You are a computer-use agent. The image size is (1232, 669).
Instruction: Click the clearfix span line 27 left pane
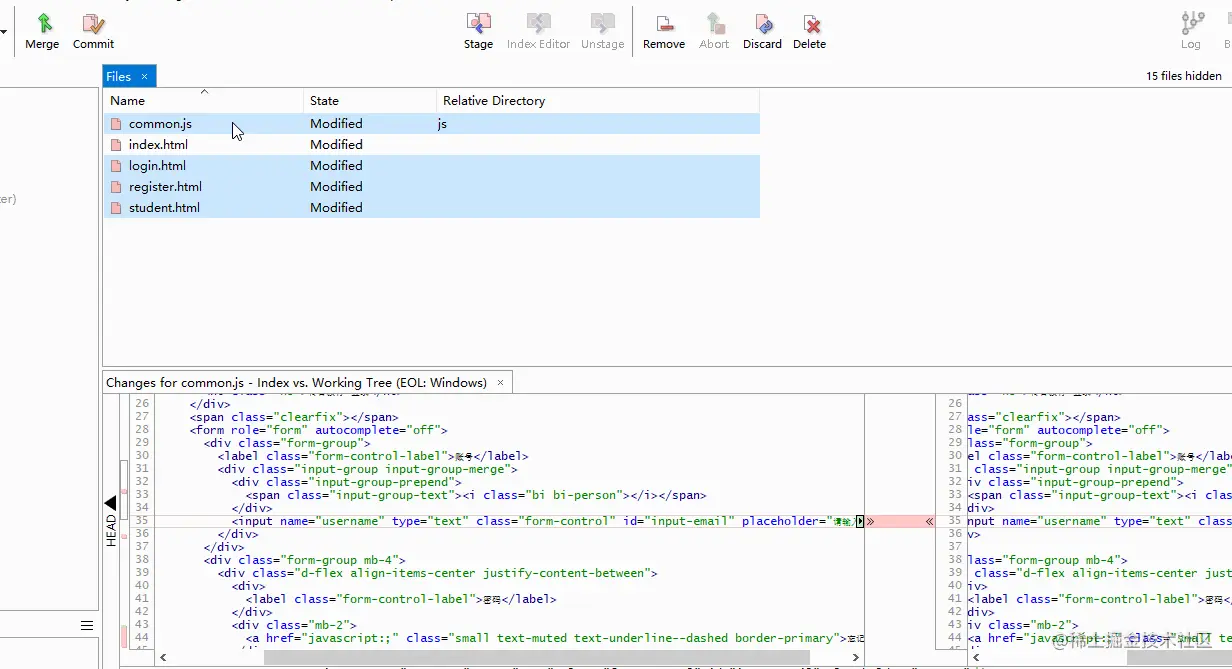point(294,417)
